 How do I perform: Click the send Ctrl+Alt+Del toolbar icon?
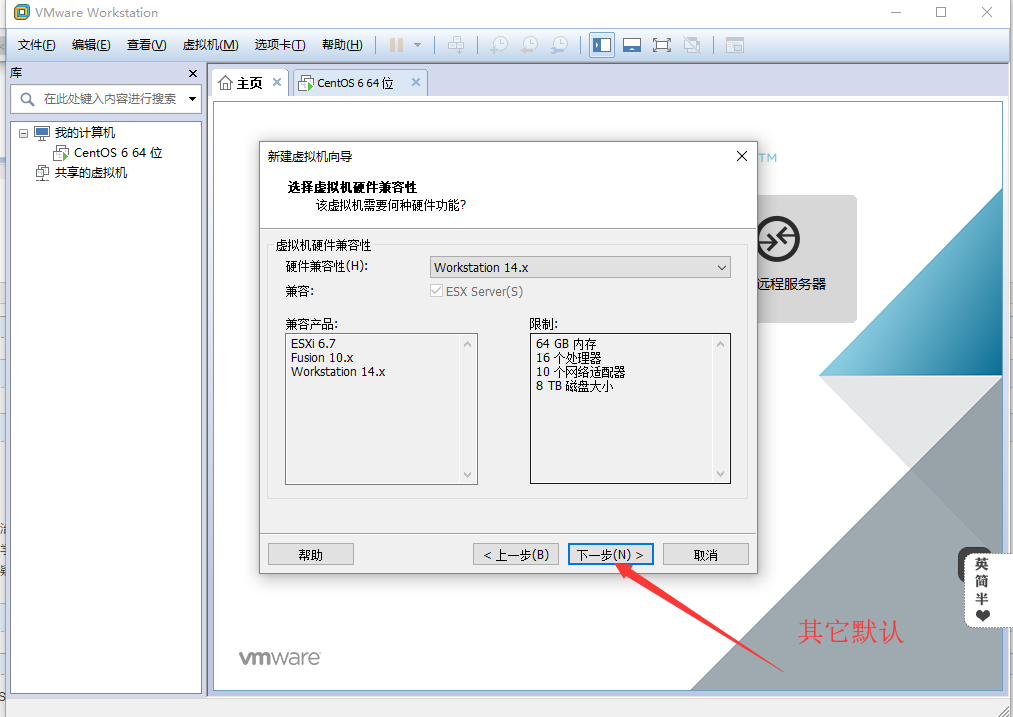[x=456, y=45]
